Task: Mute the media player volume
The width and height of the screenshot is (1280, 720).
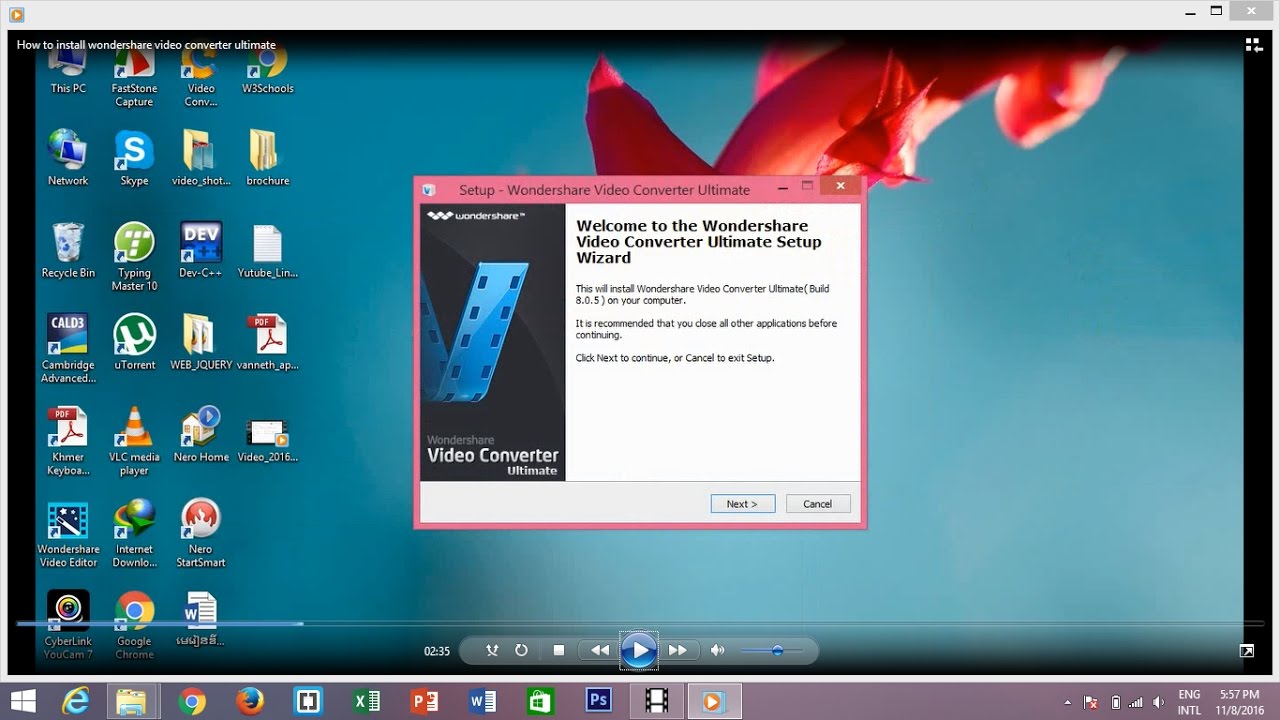Action: pyautogui.click(x=717, y=650)
